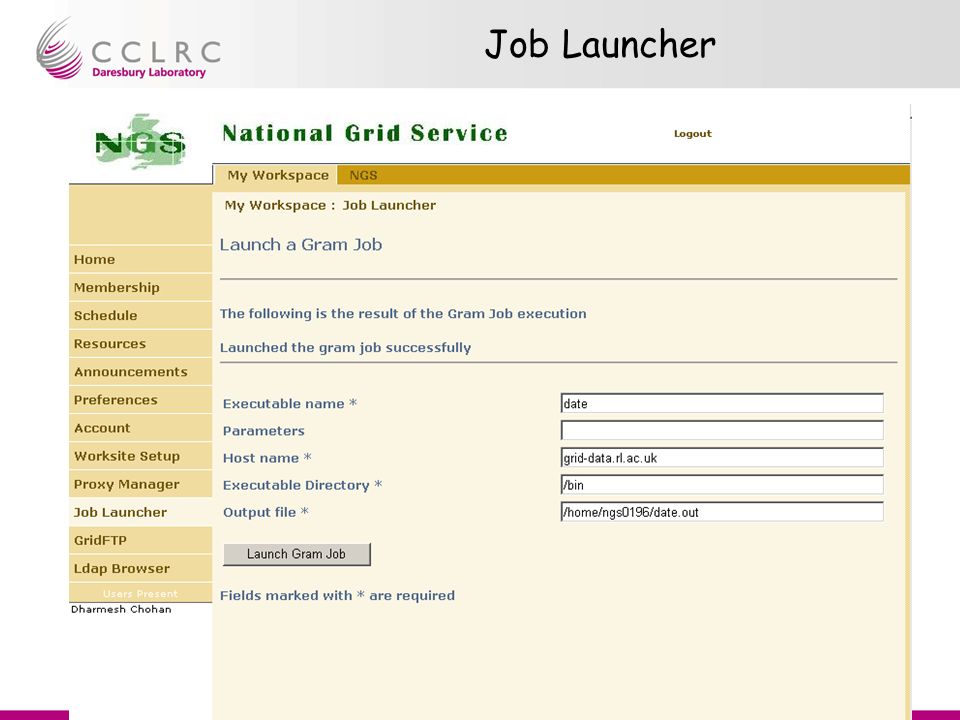Click the 'Users Present' label

[x=140, y=593]
